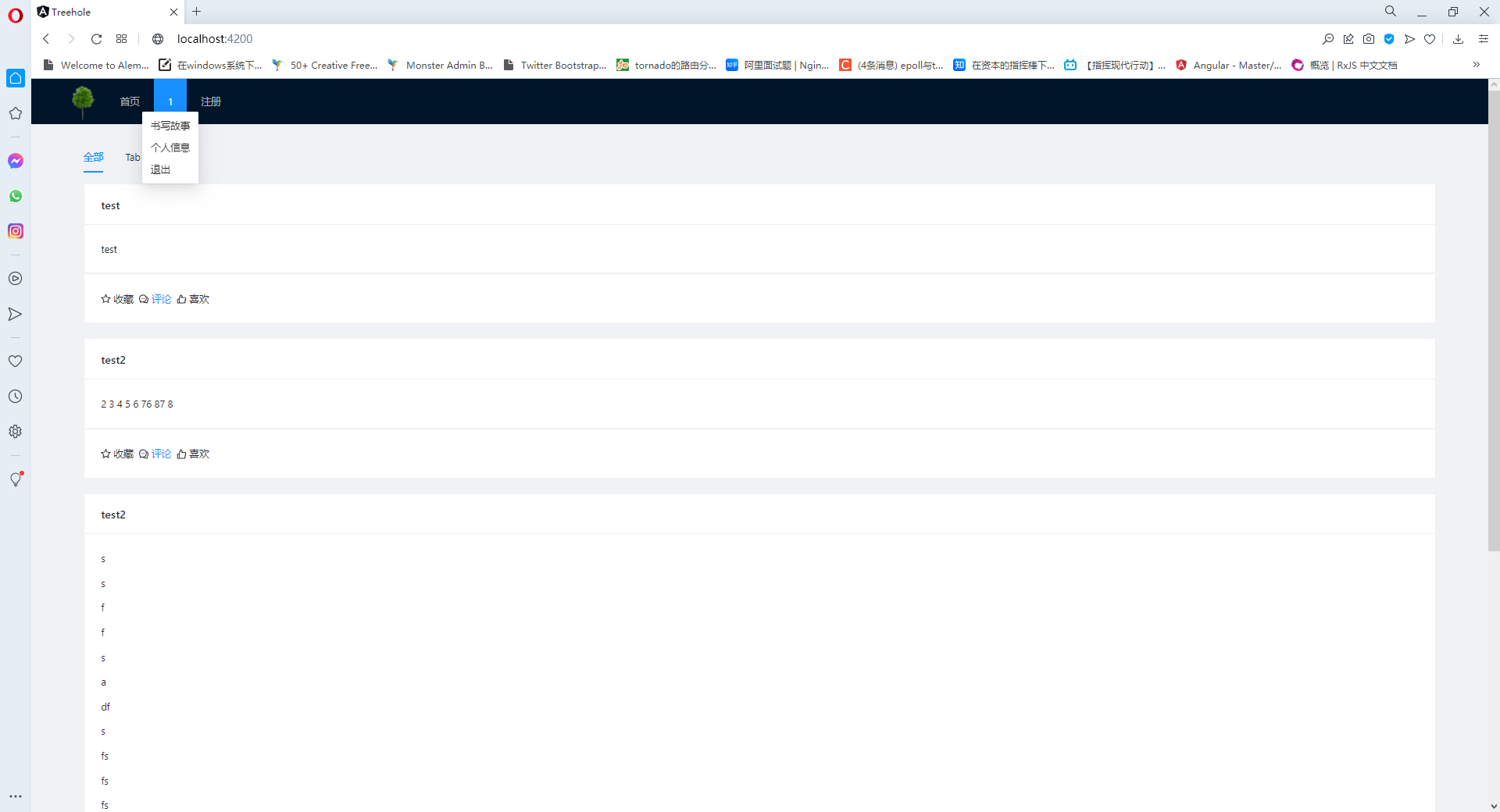Show more bookmarks chevron
Image resolution: width=1500 pixels, height=812 pixels.
[x=1476, y=65]
